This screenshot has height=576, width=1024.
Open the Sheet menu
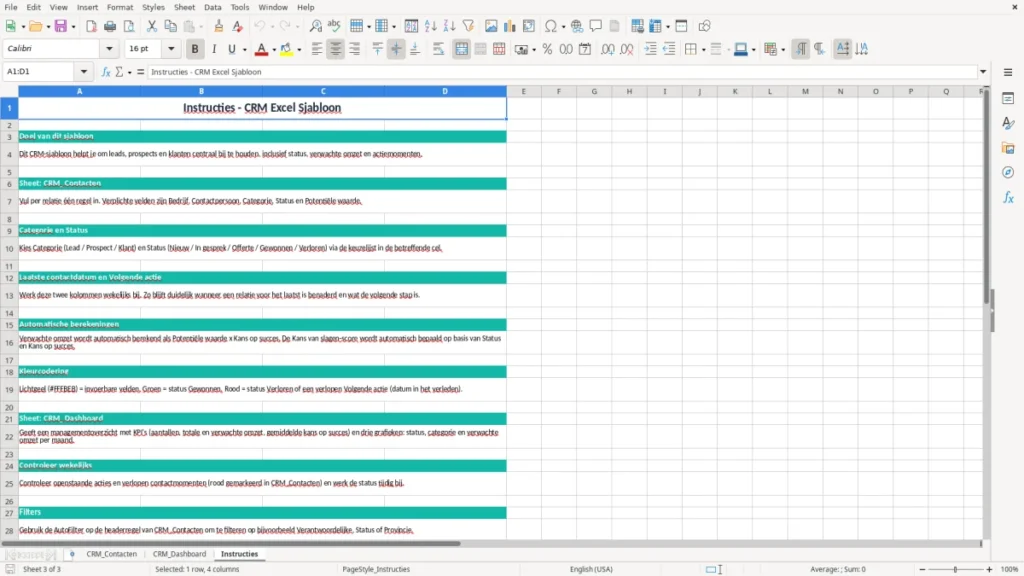click(184, 7)
